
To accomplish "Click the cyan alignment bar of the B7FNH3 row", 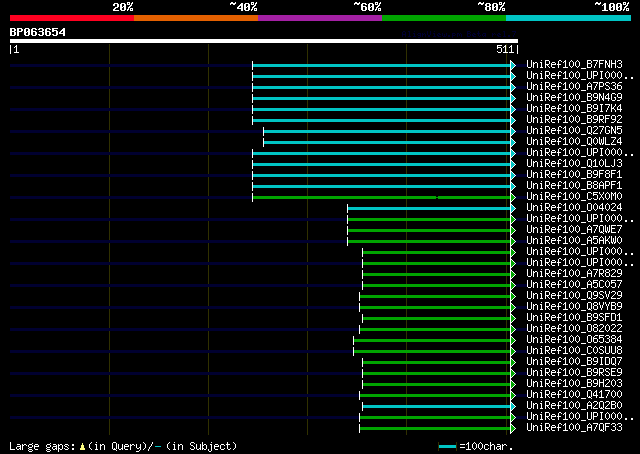I will pyautogui.click(x=382, y=65).
